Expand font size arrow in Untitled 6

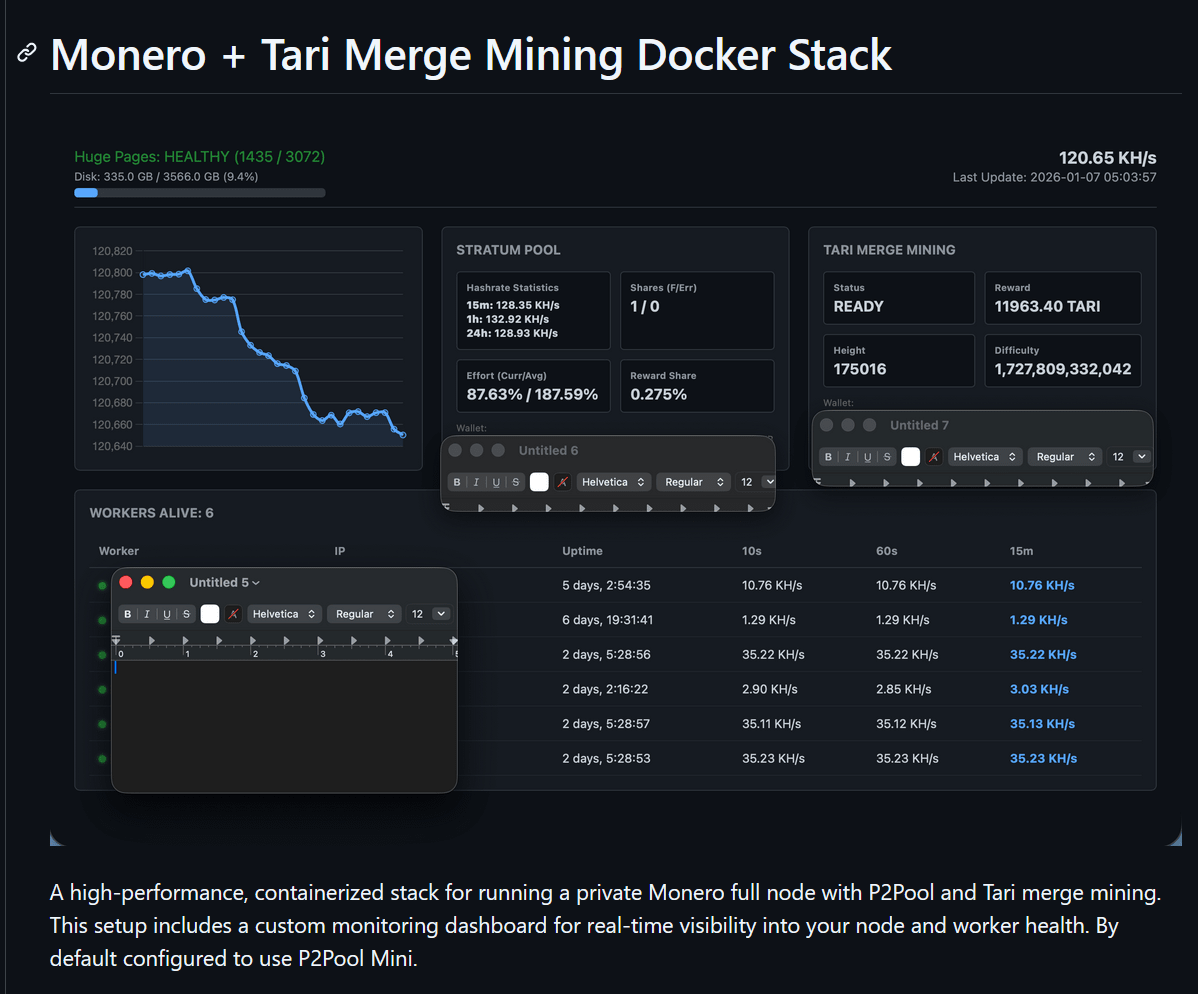pyautogui.click(x=769, y=482)
